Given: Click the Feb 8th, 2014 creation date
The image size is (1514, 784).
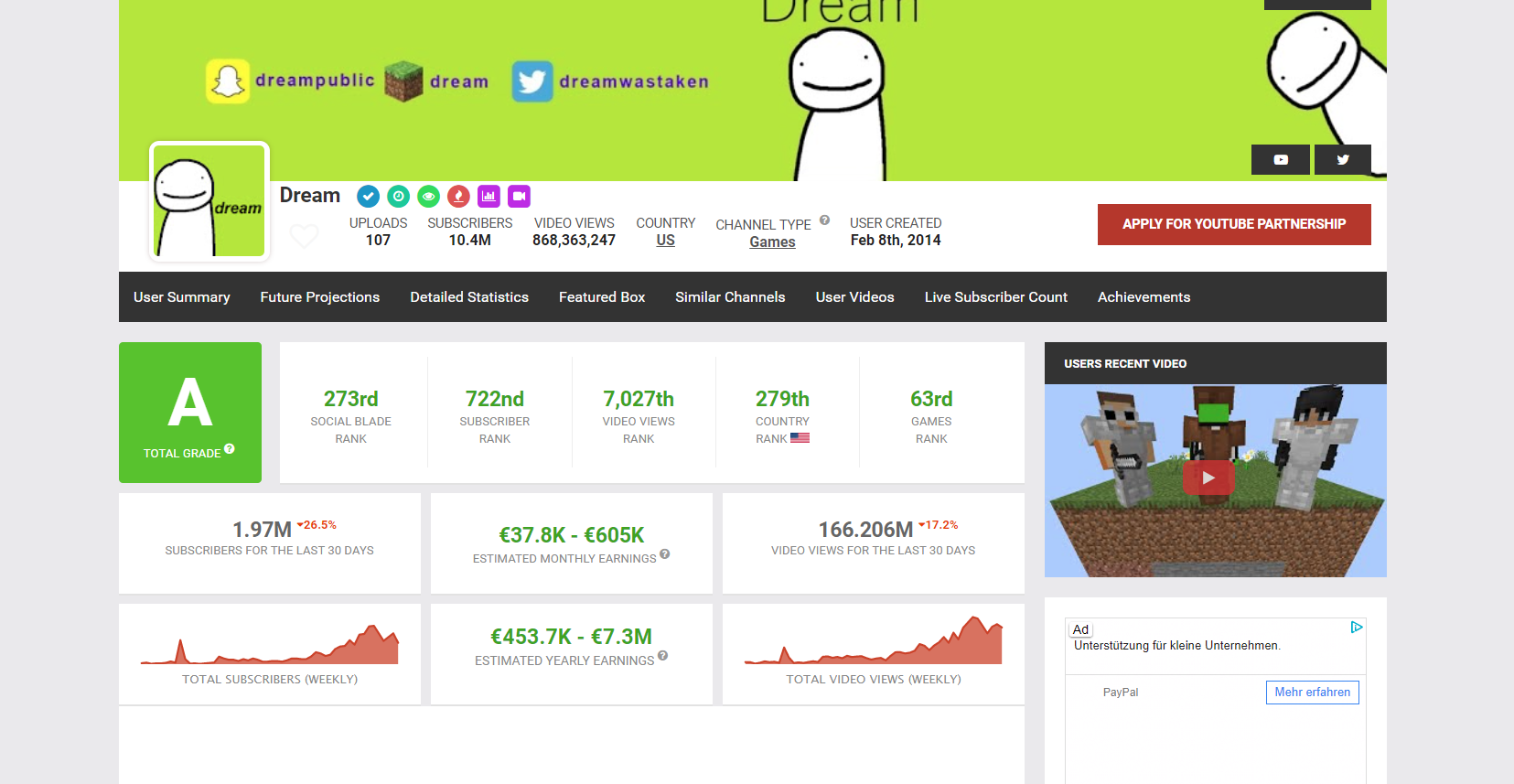Looking at the screenshot, I should 896,241.
